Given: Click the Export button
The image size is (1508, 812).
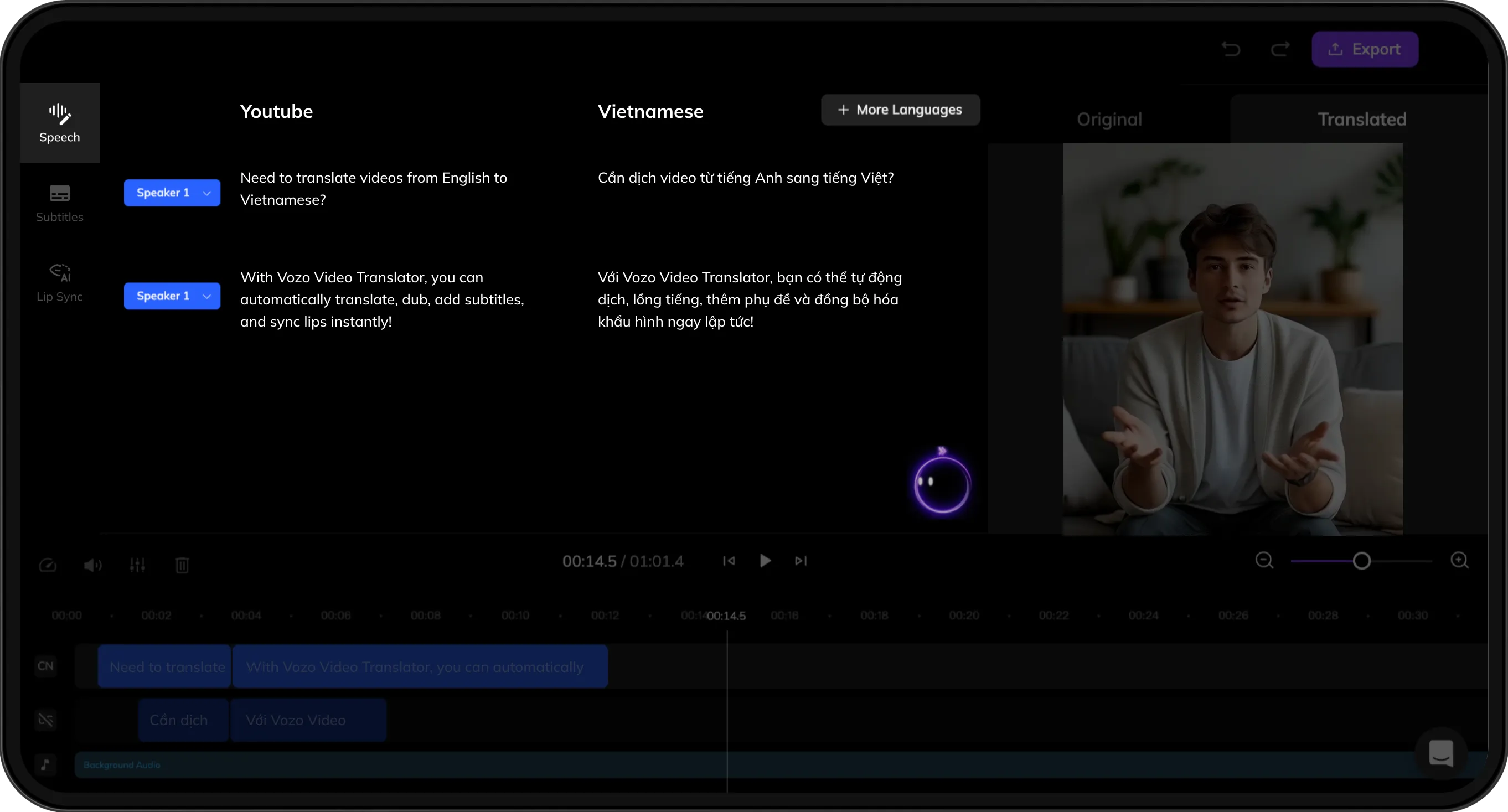Looking at the screenshot, I should 1365,49.
